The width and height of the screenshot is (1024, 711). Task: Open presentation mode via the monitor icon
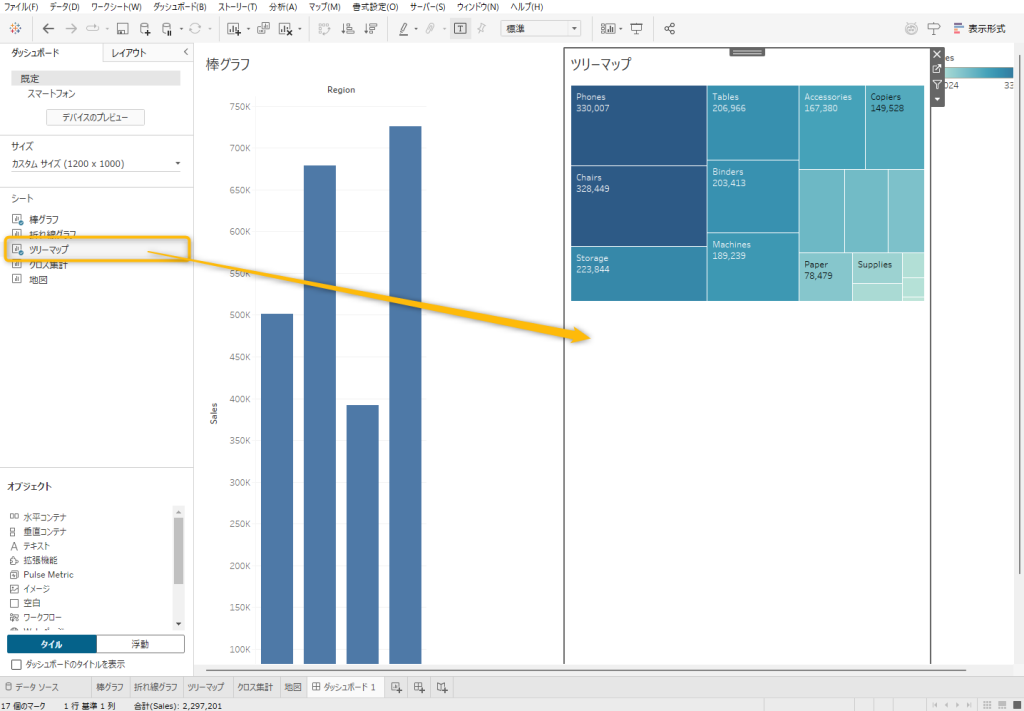coord(636,29)
